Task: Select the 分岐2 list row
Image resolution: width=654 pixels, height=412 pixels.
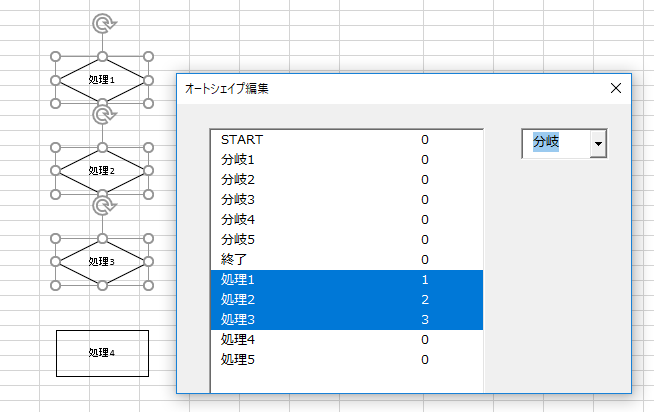Action: tap(347, 180)
